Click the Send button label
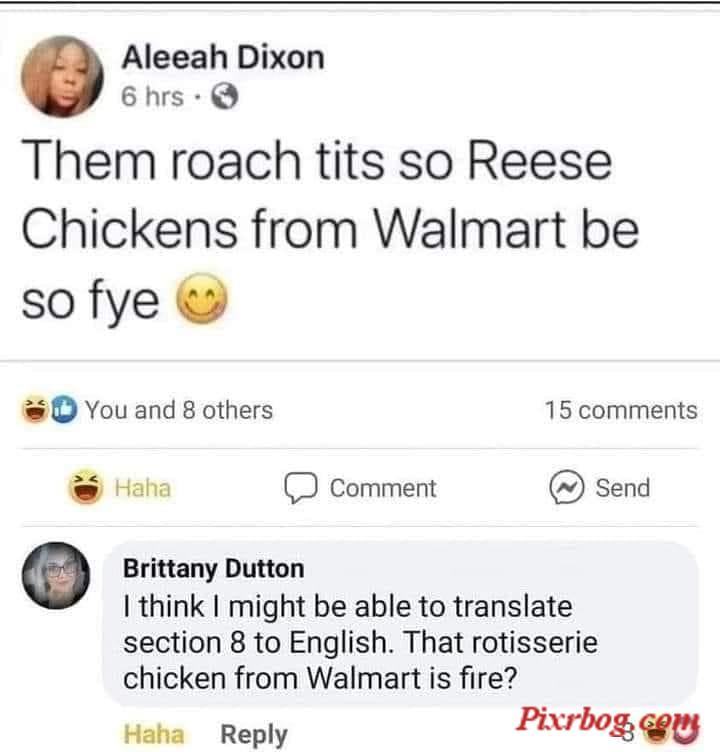The height and width of the screenshot is (752, 720). pyautogui.click(x=623, y=488)
